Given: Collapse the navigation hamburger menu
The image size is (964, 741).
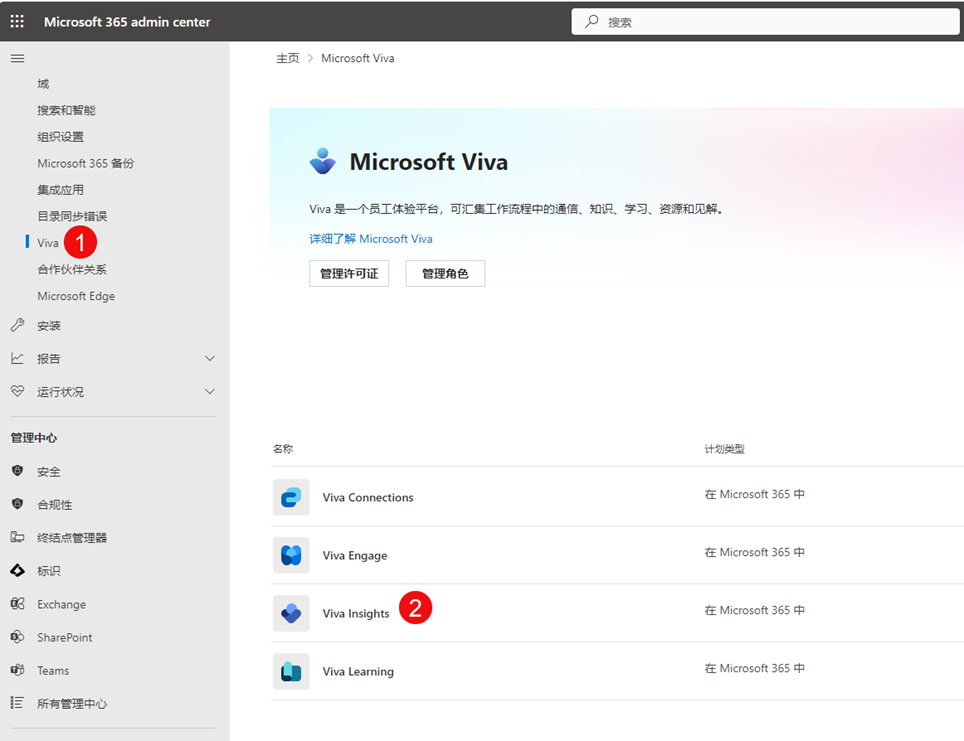Looking at the screenshot, I should 17,58.
